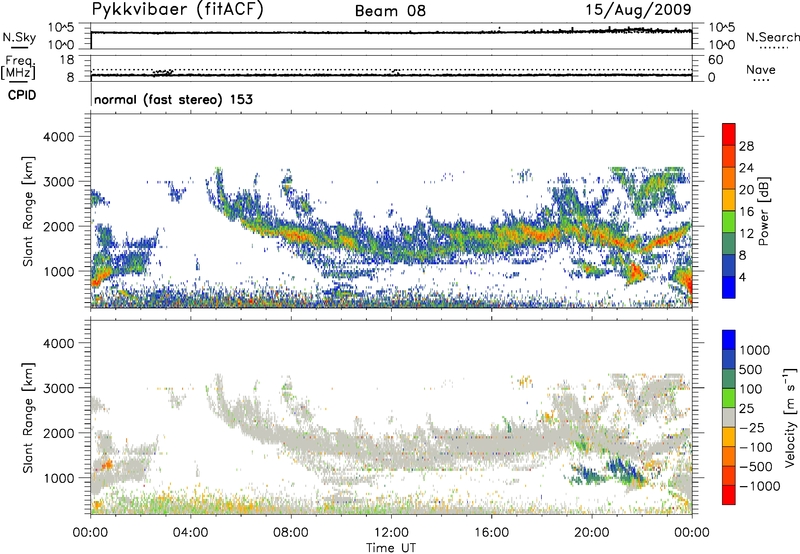The image size is (800, 554).
Task: Click the gray -25 to 25 Velocity color segment
Action: [x=729, y=417]
